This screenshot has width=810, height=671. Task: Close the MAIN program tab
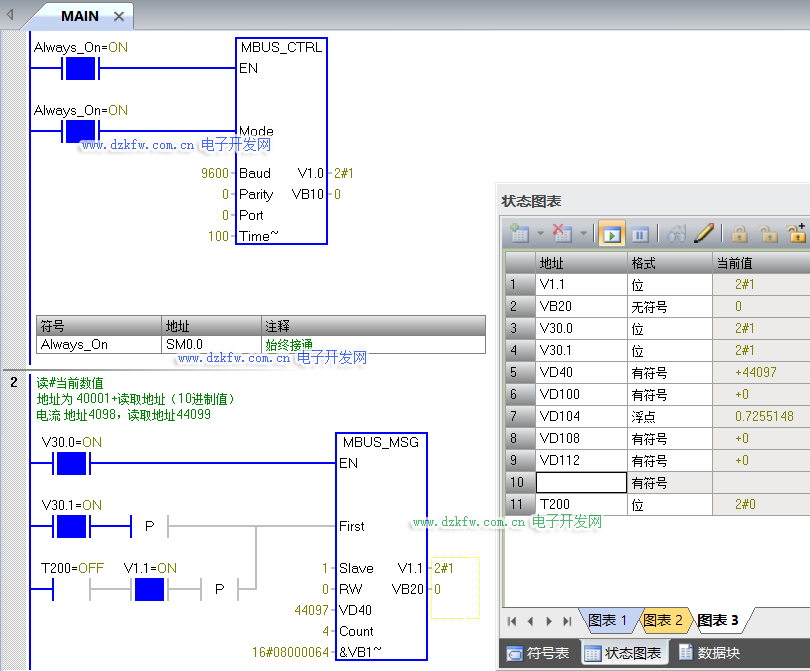119,16
